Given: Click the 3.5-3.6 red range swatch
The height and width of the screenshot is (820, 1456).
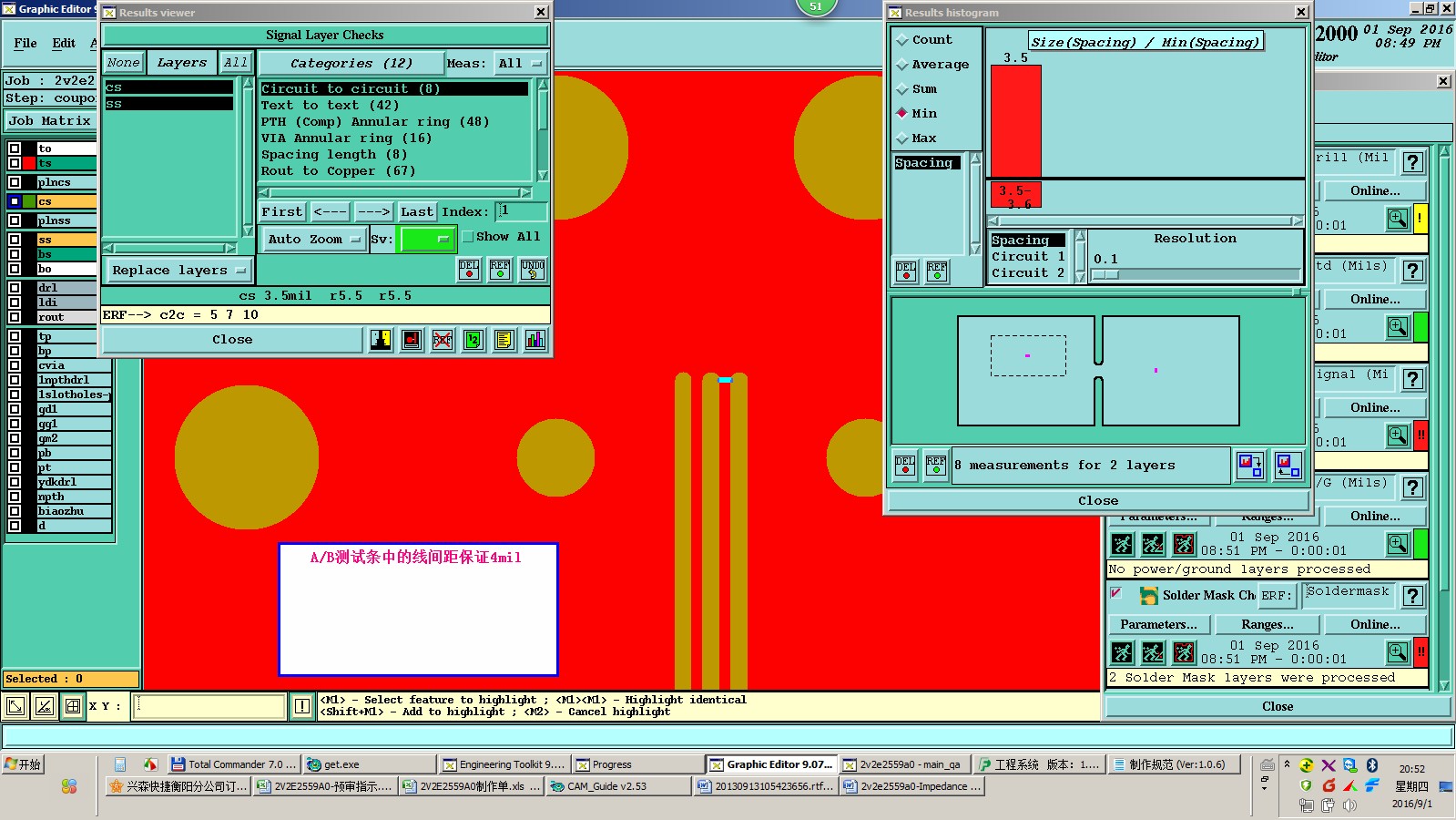Looking at the screenshot, I should click(1015, 195).
